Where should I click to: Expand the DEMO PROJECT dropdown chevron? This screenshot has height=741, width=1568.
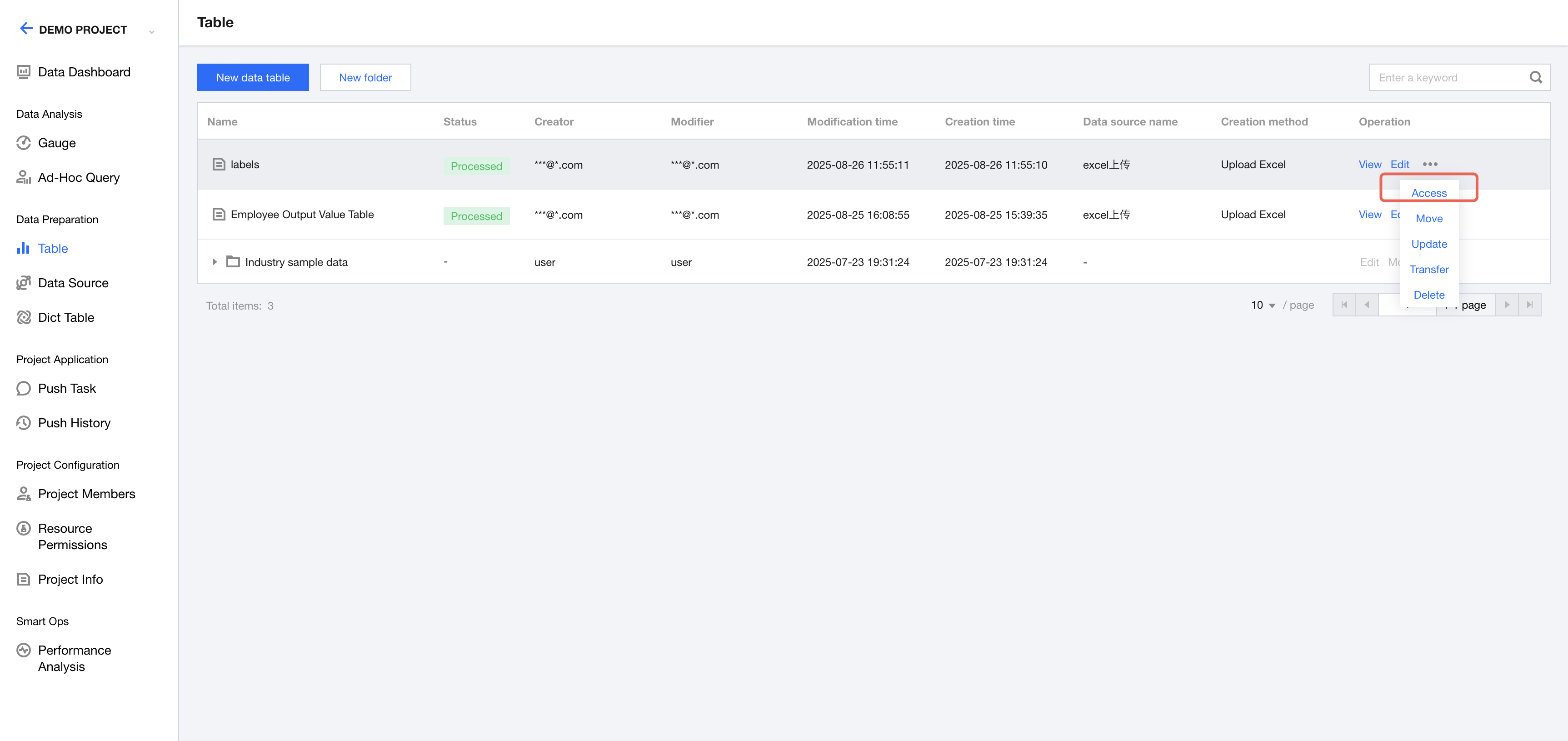(151, 31)
